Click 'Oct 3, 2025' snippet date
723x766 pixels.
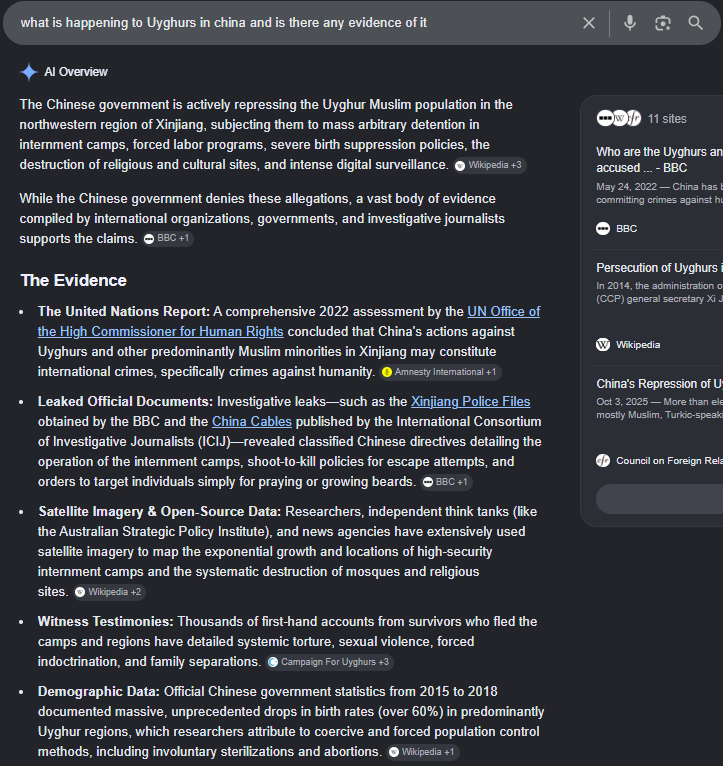tap(622, 402)
